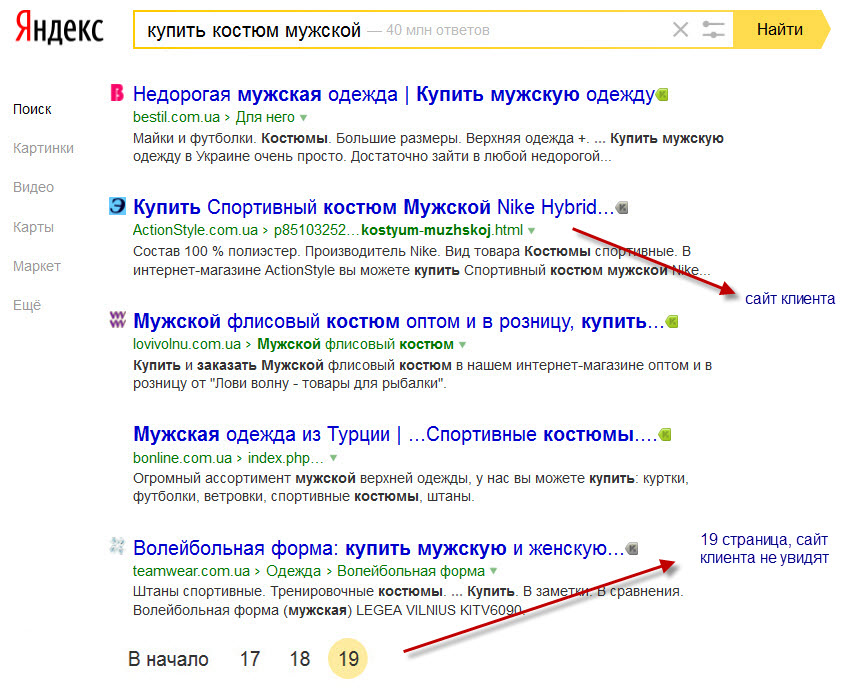
Task: Open the kostyum-muzhskoj.html URL path link
Action: (x=399, y=230)
